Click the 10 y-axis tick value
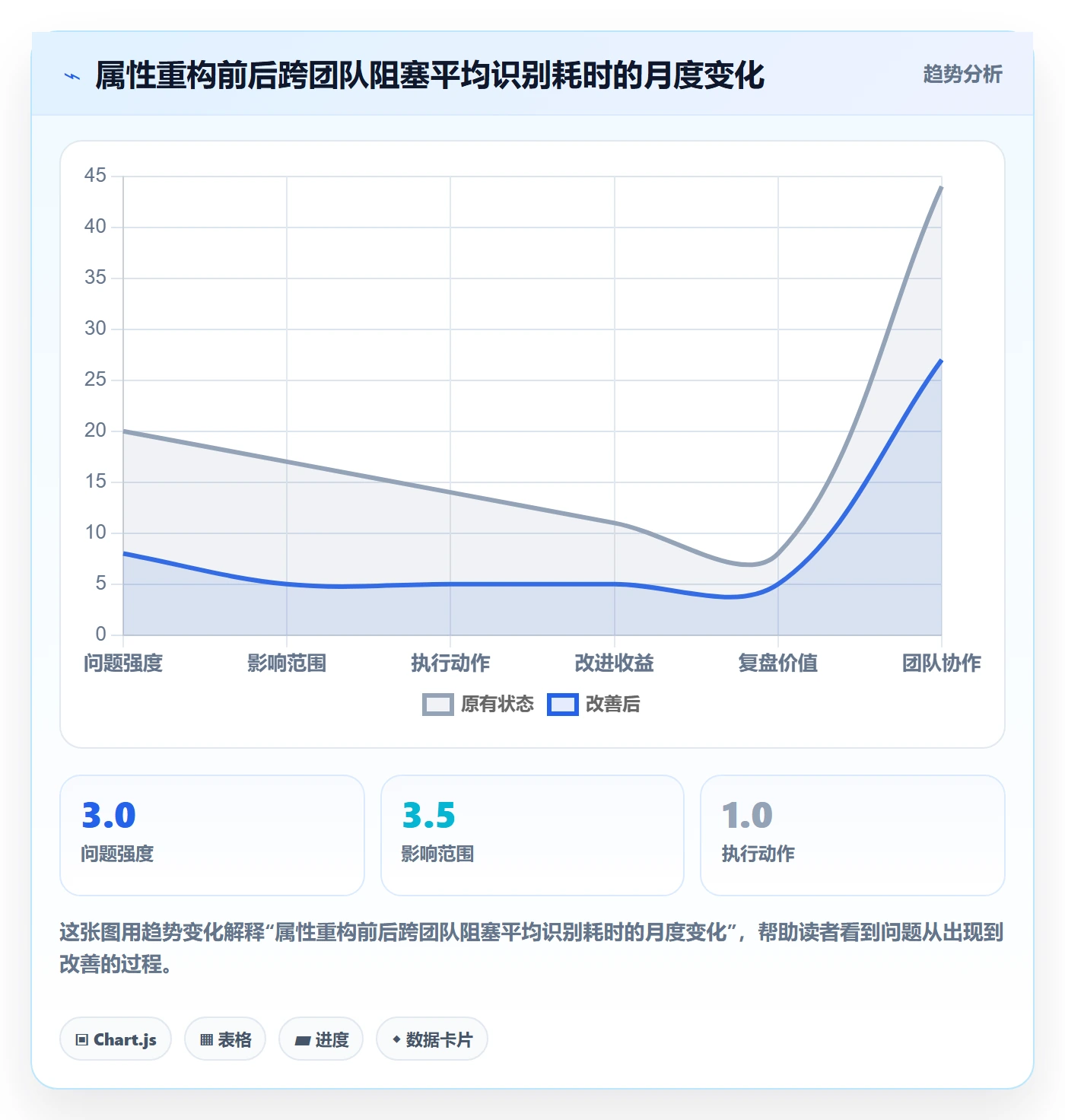This screenshot has height=1120, width=1065. click(x=95, y=533)
